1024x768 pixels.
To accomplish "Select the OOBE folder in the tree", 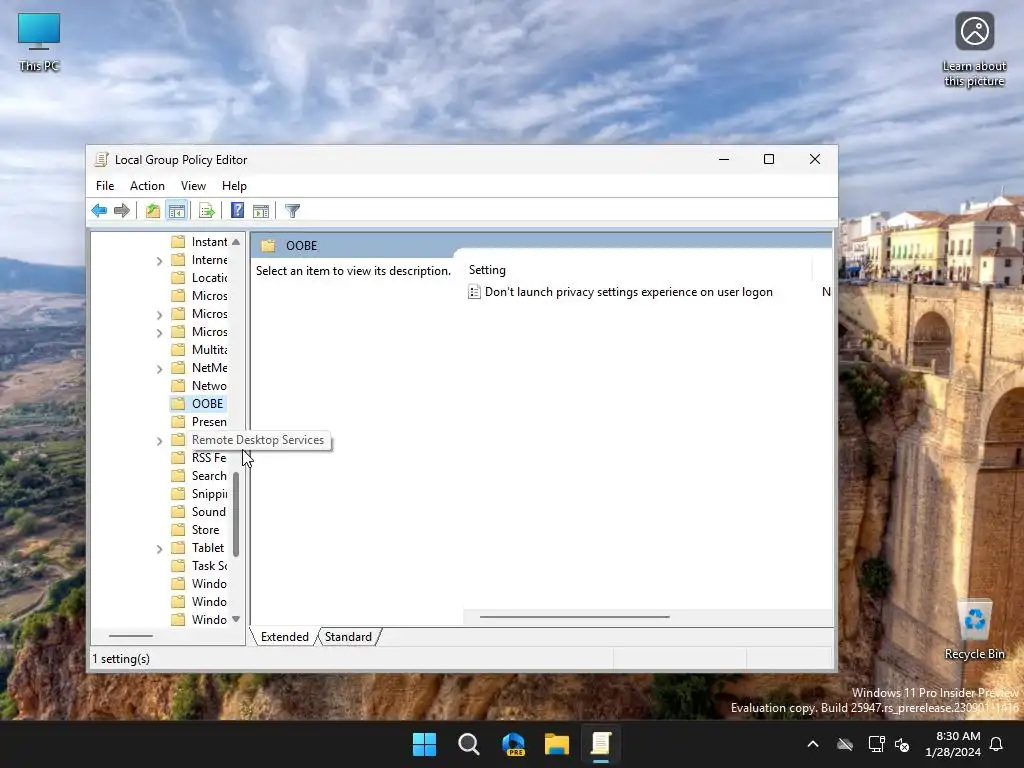I will click(207, 404).
